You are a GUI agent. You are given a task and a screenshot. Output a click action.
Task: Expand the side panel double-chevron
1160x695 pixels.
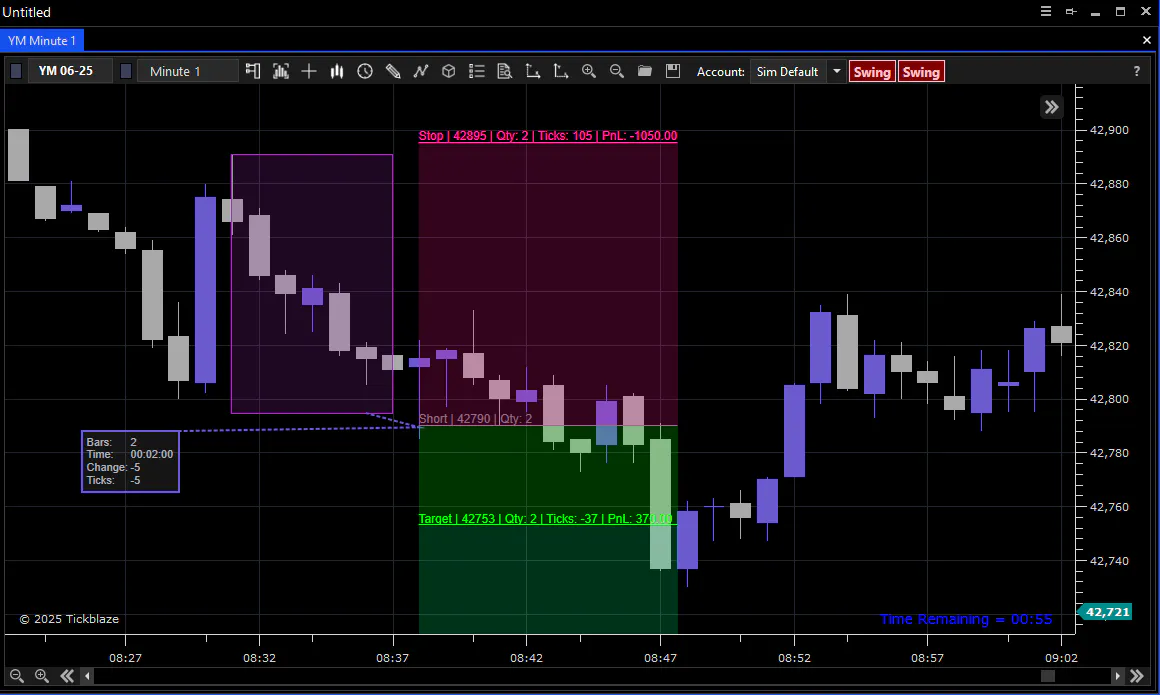1051,107
